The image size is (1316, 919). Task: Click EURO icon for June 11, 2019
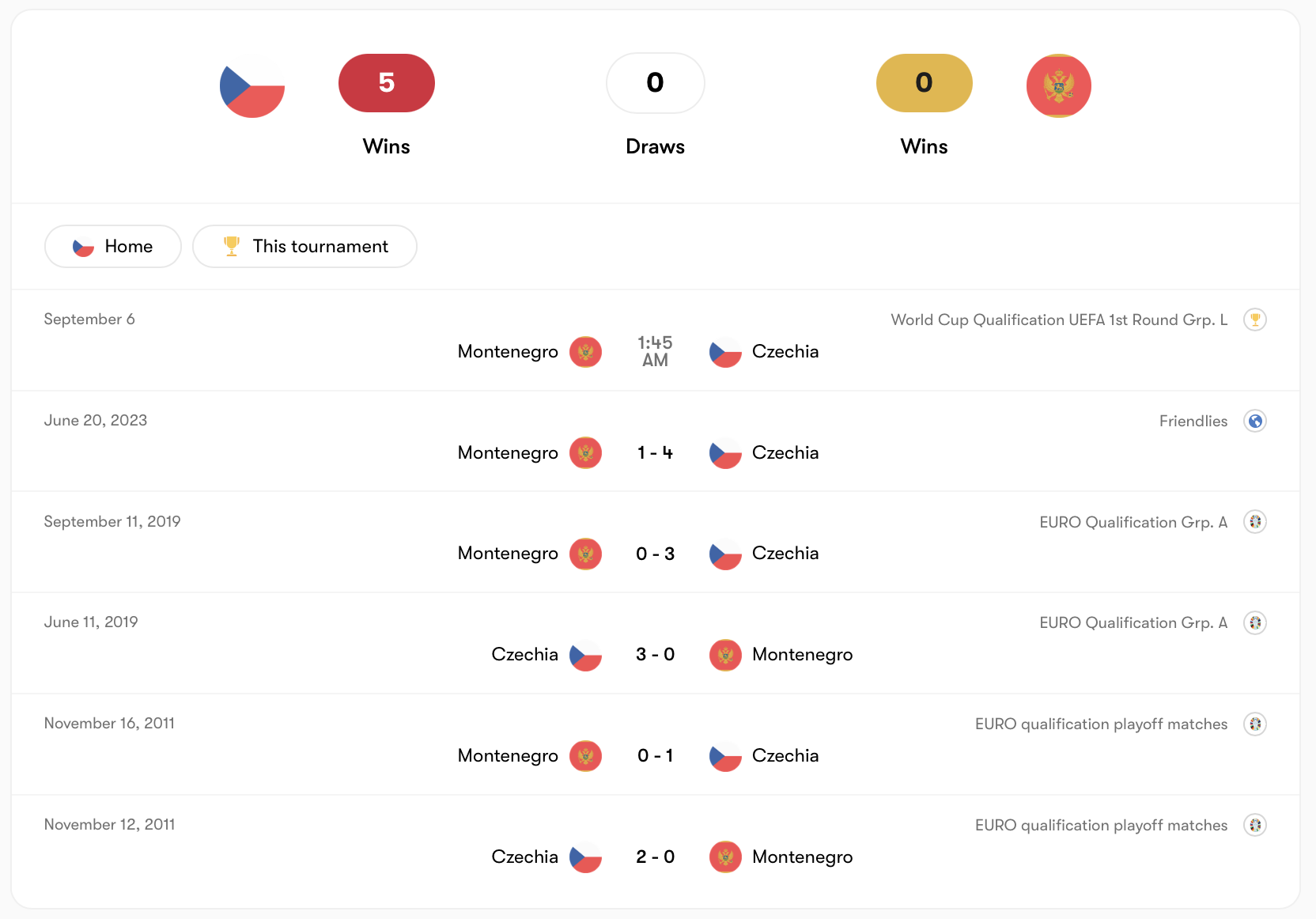tap(1254, 622)
